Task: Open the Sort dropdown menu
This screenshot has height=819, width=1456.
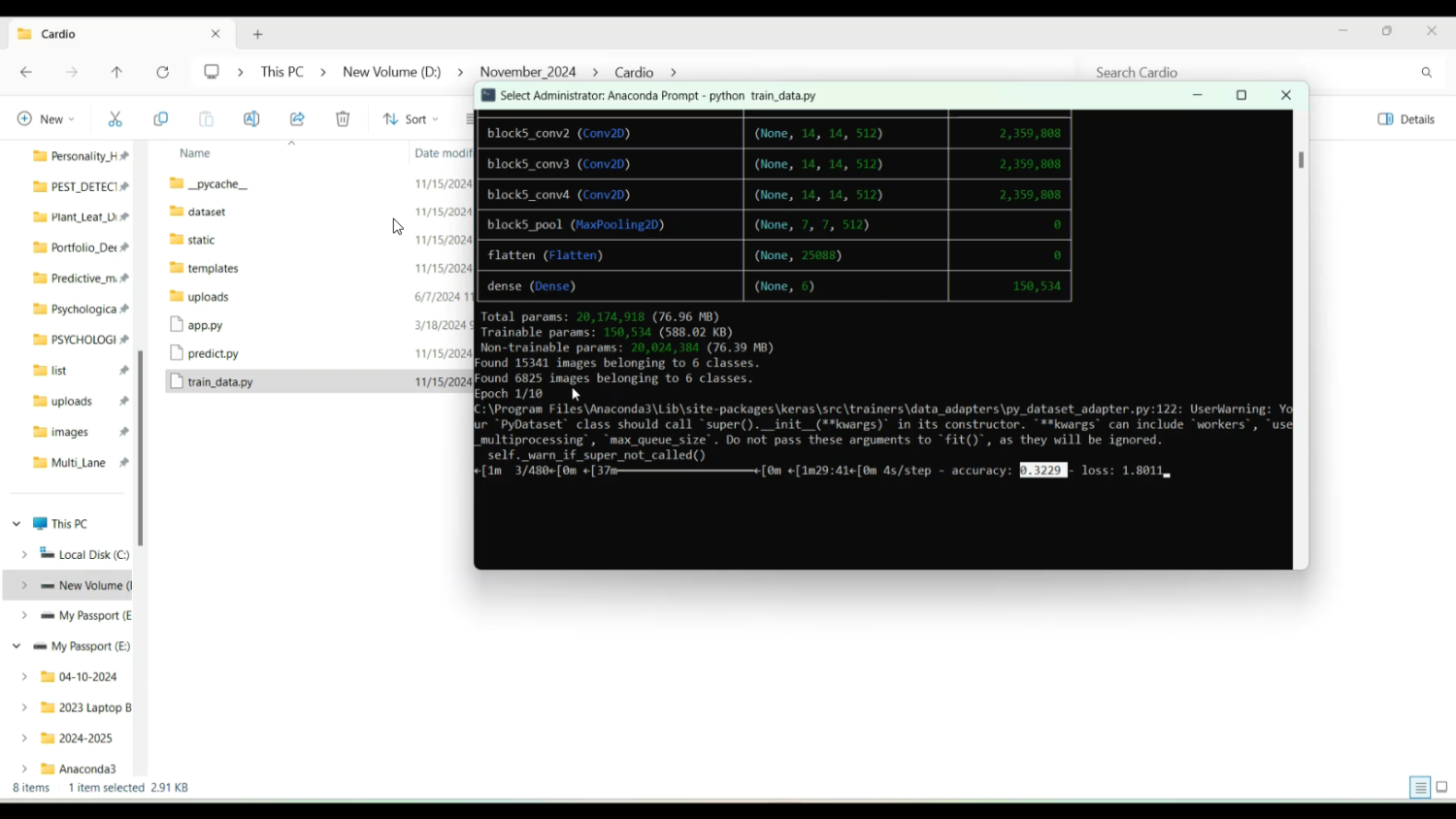Action: pos(411,119)
